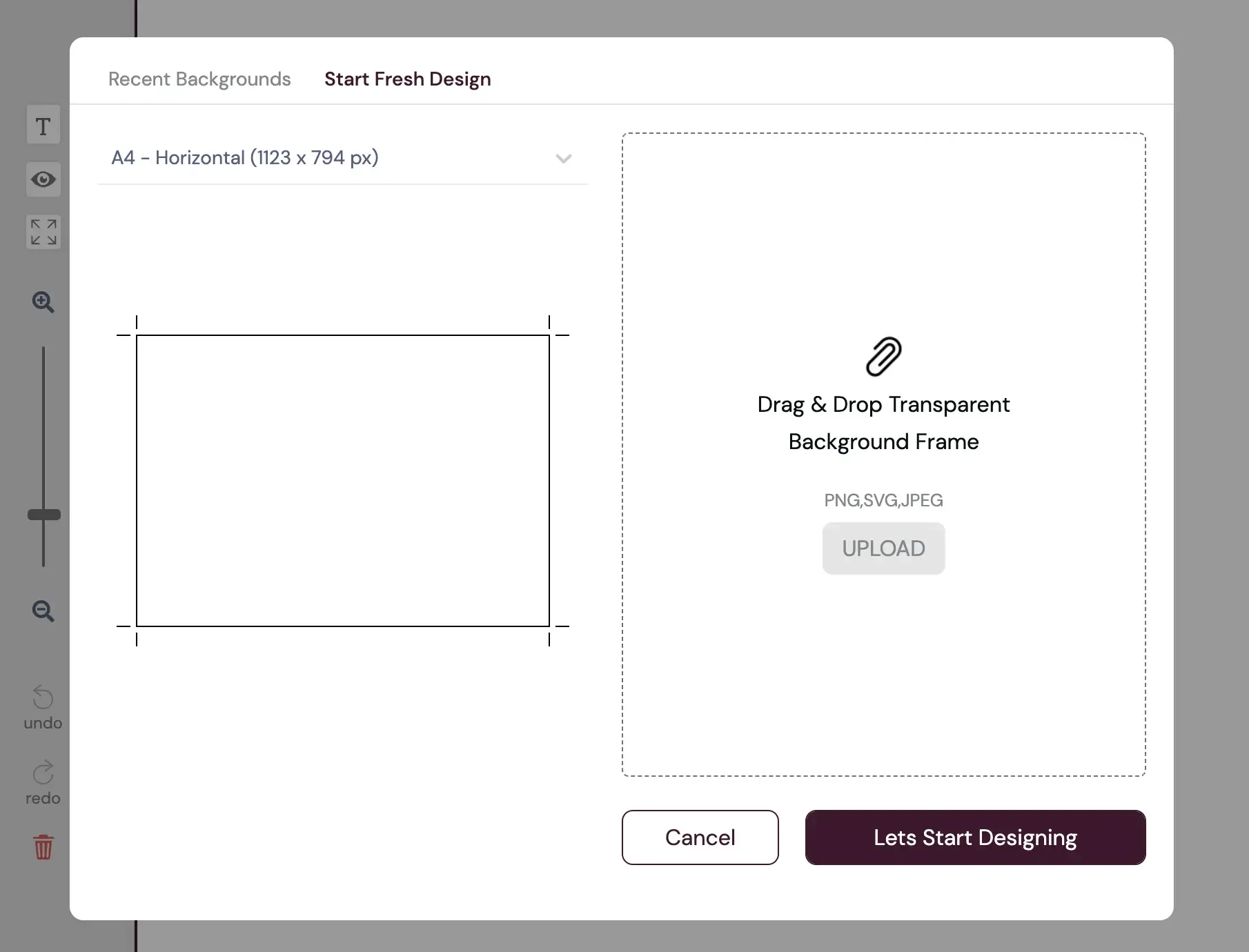Click the Drag & Drop Transparent Background text
This screenshot has height=952, width=1249.
[883, 422]
